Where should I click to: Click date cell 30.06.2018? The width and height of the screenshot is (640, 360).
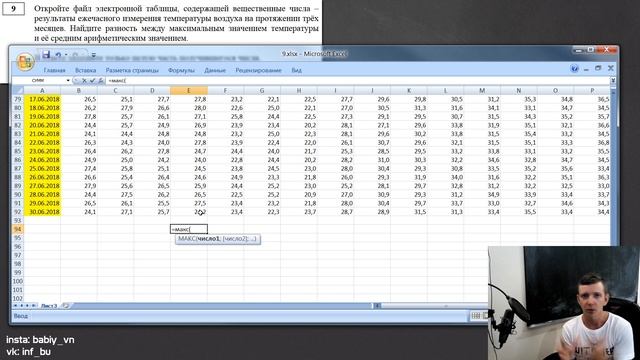[42, 212]
